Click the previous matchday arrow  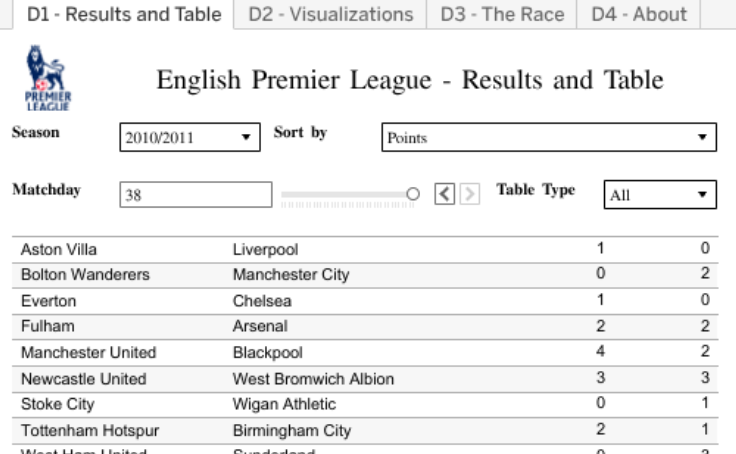coord(448,193)
